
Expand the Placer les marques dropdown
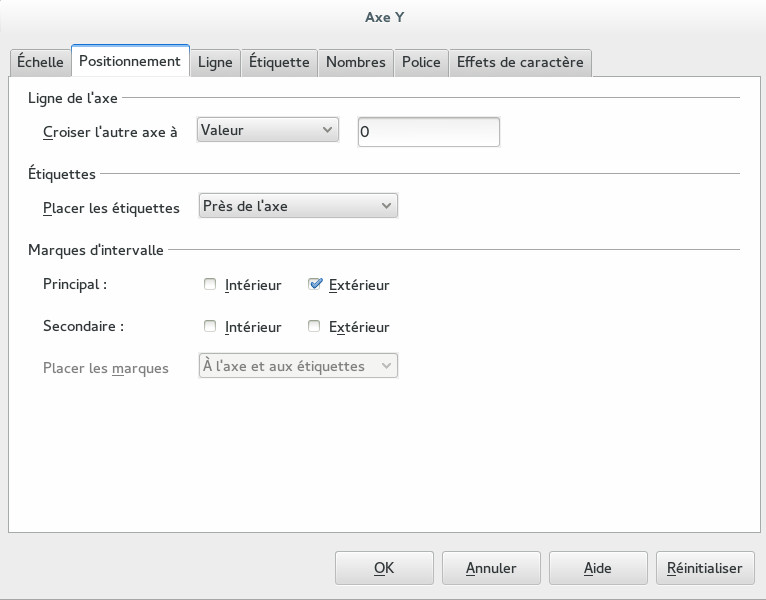pos(298,366)
